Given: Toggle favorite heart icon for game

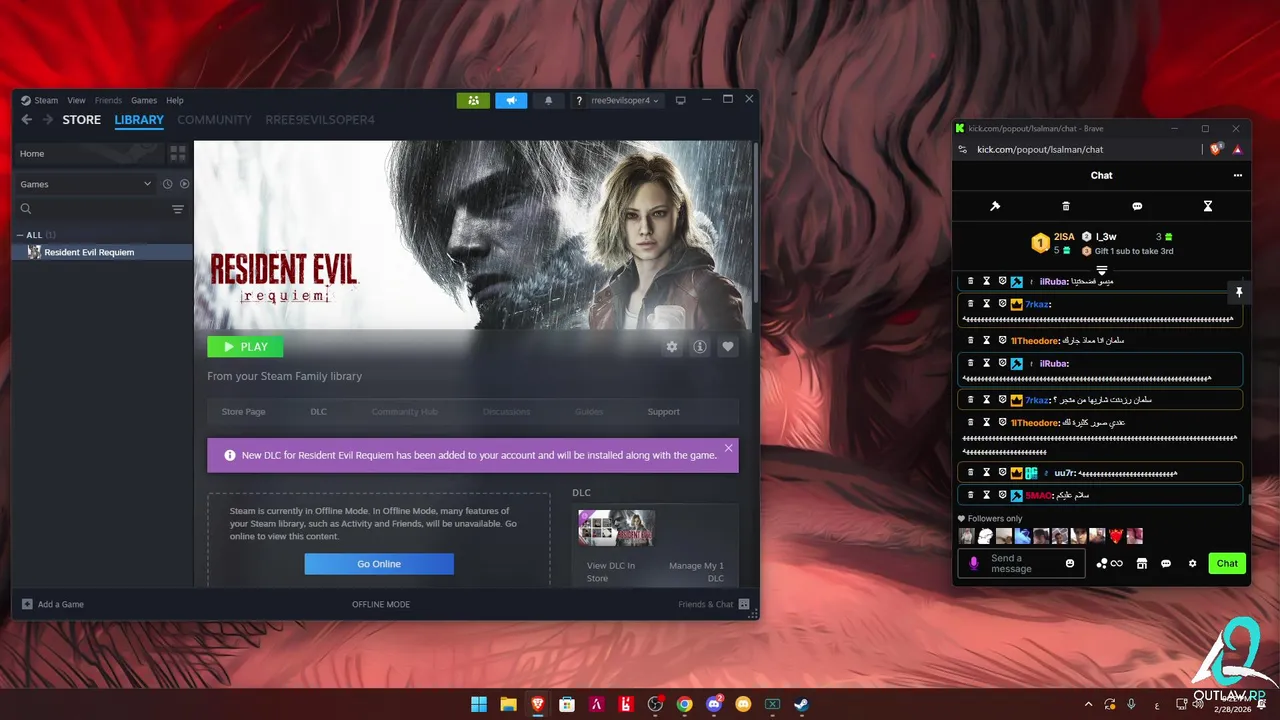Looking at the screenshot, I should point(728,347).
